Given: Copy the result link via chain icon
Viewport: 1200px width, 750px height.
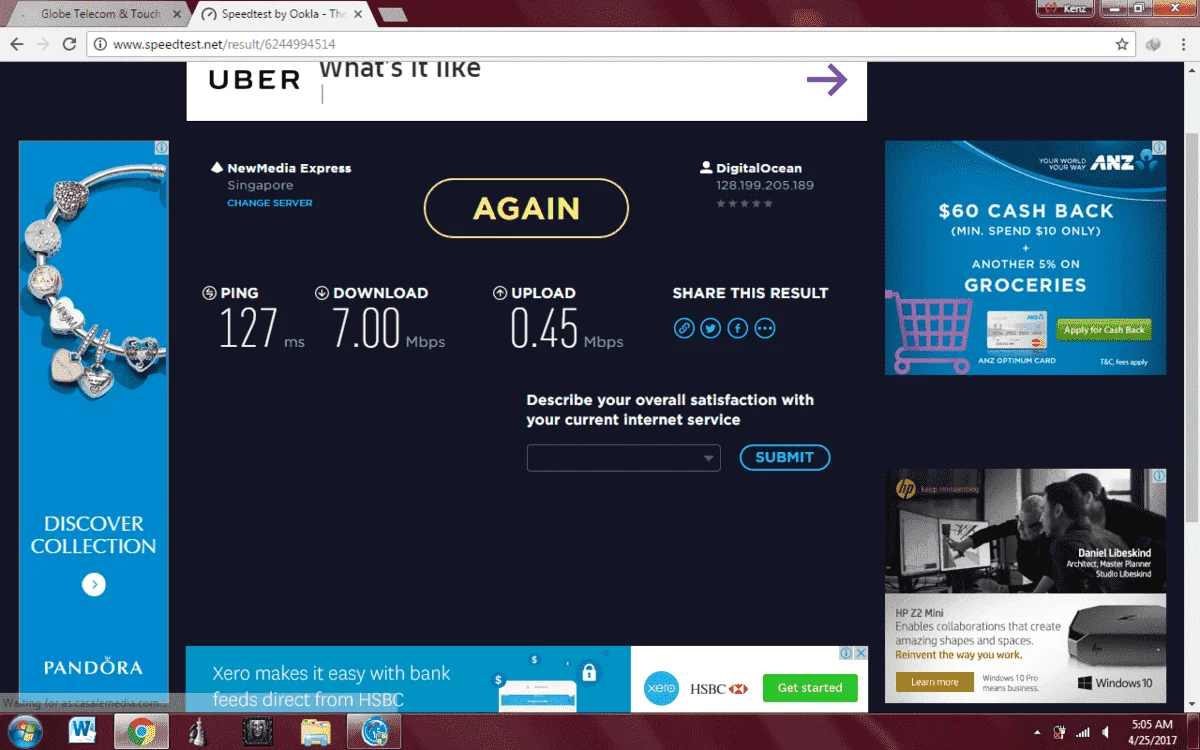Looking at the screenshot, I should pos(684,328).
